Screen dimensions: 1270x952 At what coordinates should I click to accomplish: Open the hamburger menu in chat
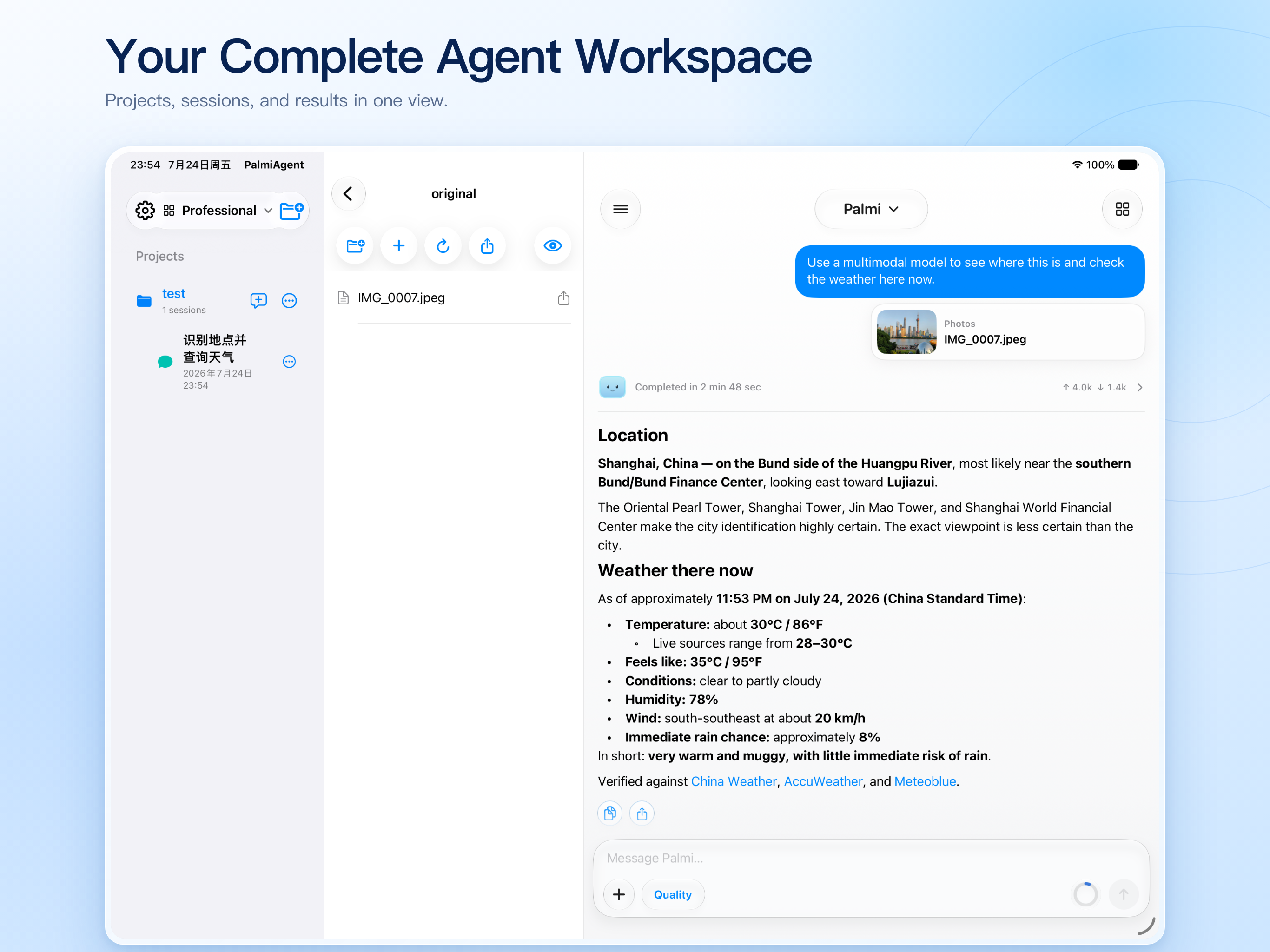click(620, 209)
